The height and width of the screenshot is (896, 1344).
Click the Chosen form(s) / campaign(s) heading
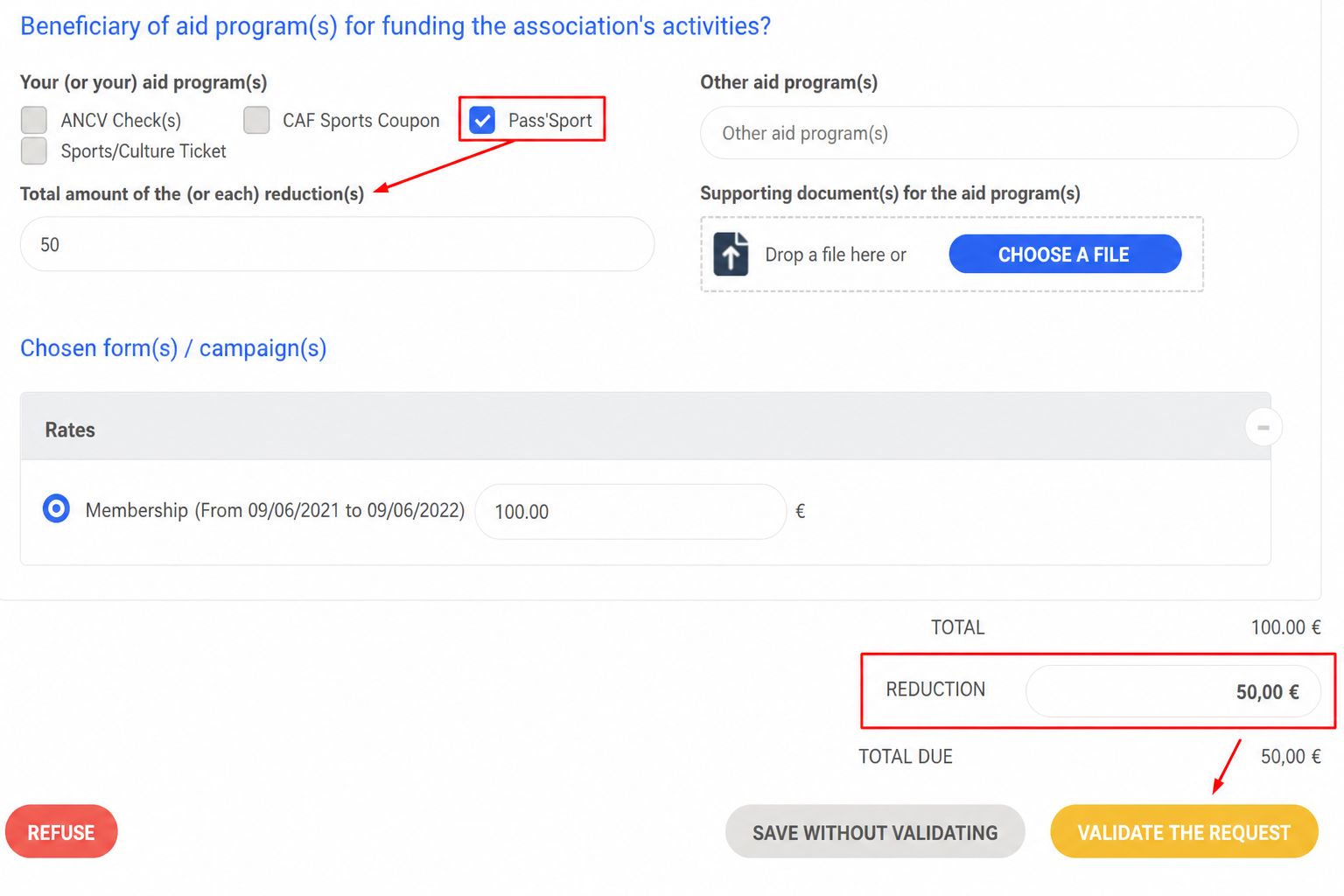[x=173, y=348]
